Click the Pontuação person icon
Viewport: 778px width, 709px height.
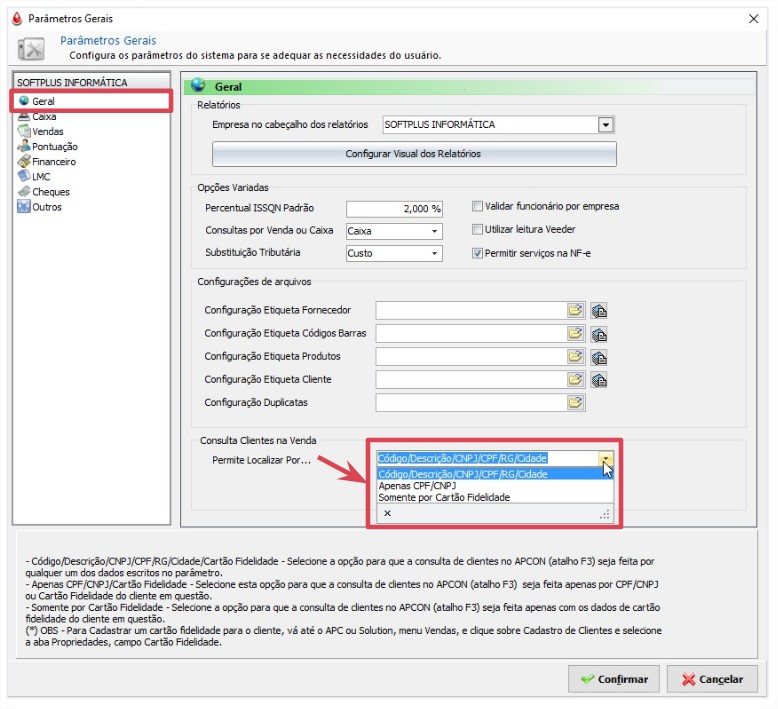24,146
